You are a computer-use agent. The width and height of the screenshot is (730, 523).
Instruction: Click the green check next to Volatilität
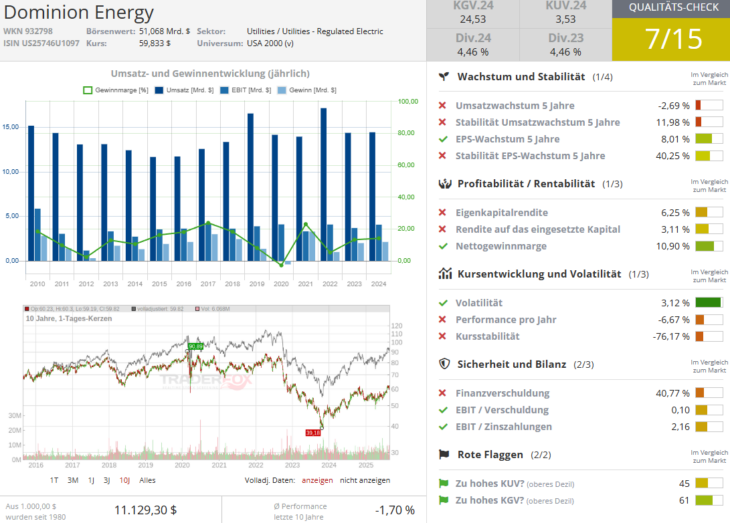point(443,303)
